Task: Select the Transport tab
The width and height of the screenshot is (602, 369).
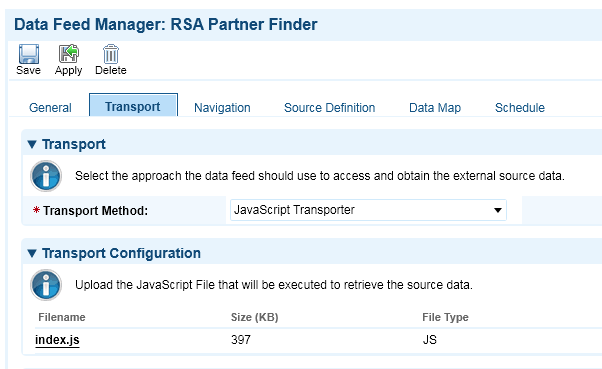Action: coord(133,105)
